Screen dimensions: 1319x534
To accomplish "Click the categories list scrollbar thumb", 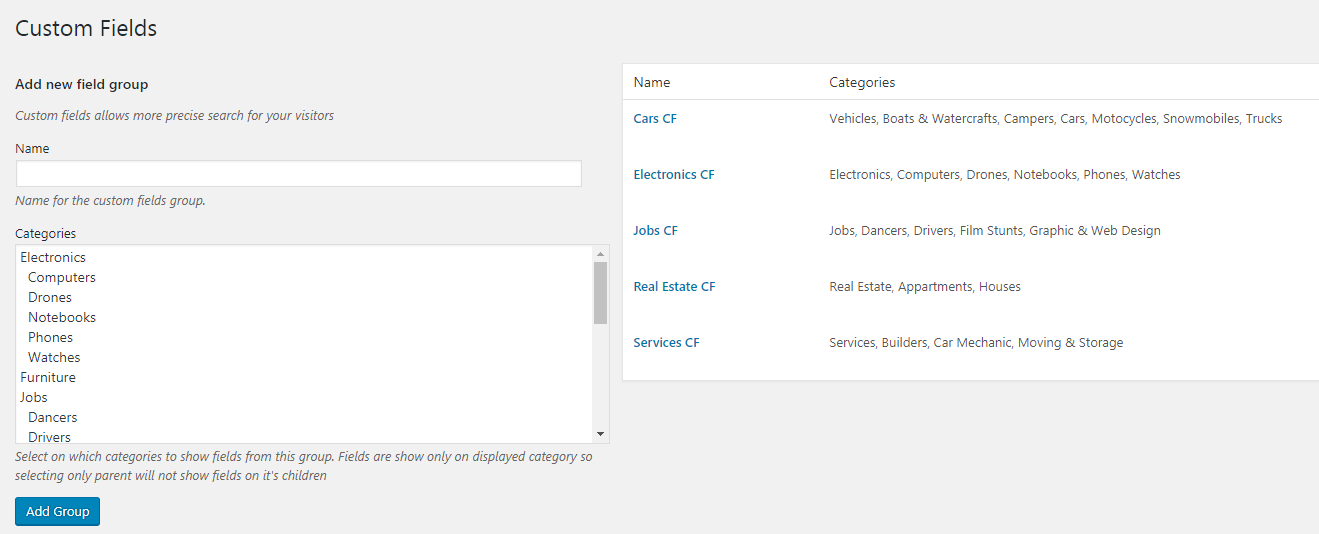I will click(x=600, y=293).
